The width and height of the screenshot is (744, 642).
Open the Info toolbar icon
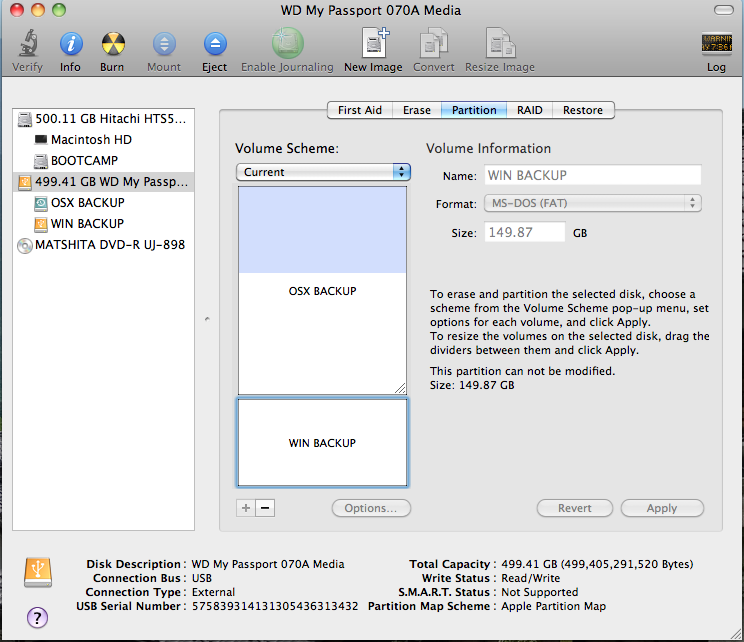tap(71, 44)
